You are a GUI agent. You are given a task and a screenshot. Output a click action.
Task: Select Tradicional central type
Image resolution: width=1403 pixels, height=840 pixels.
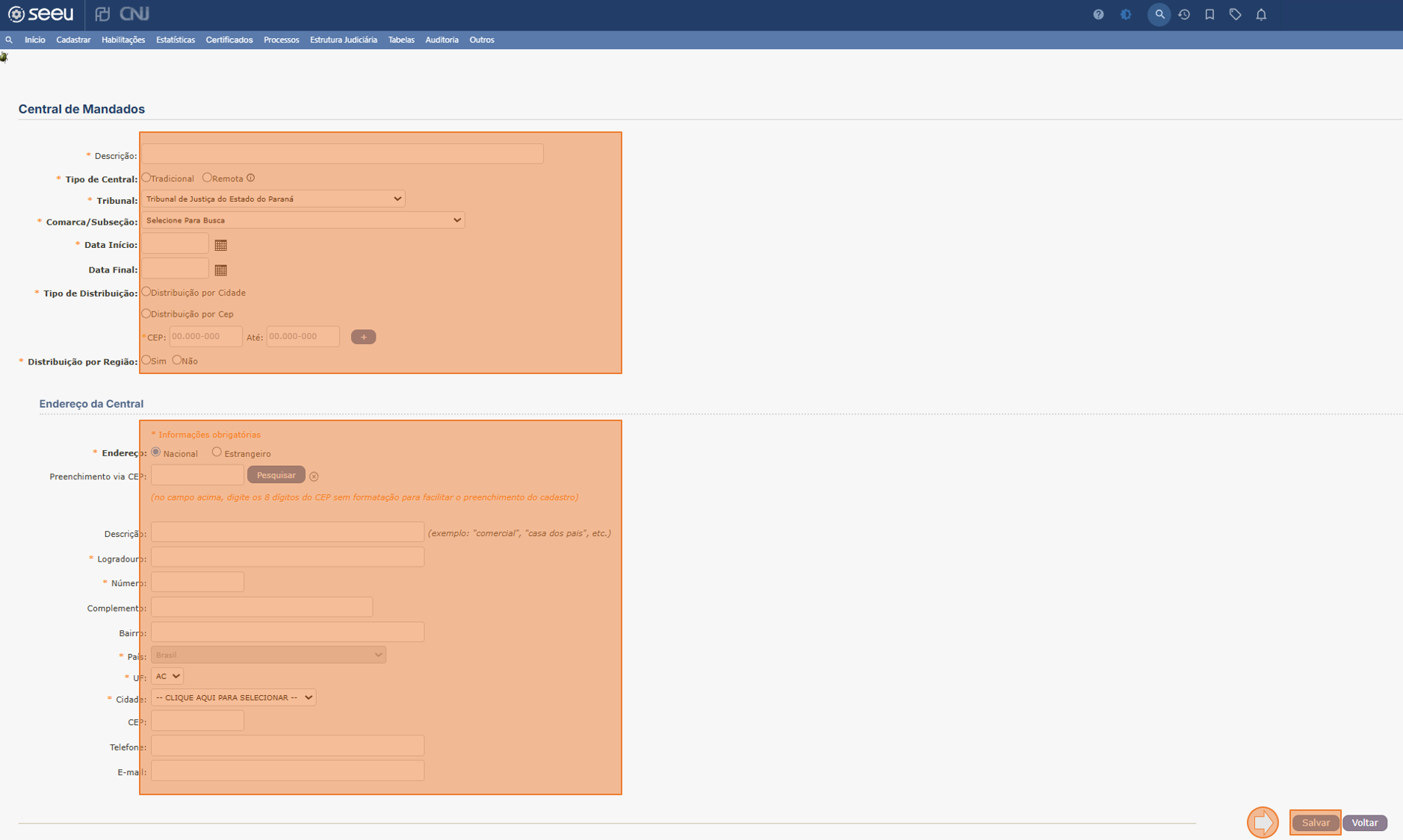click(x=146, y=178)
